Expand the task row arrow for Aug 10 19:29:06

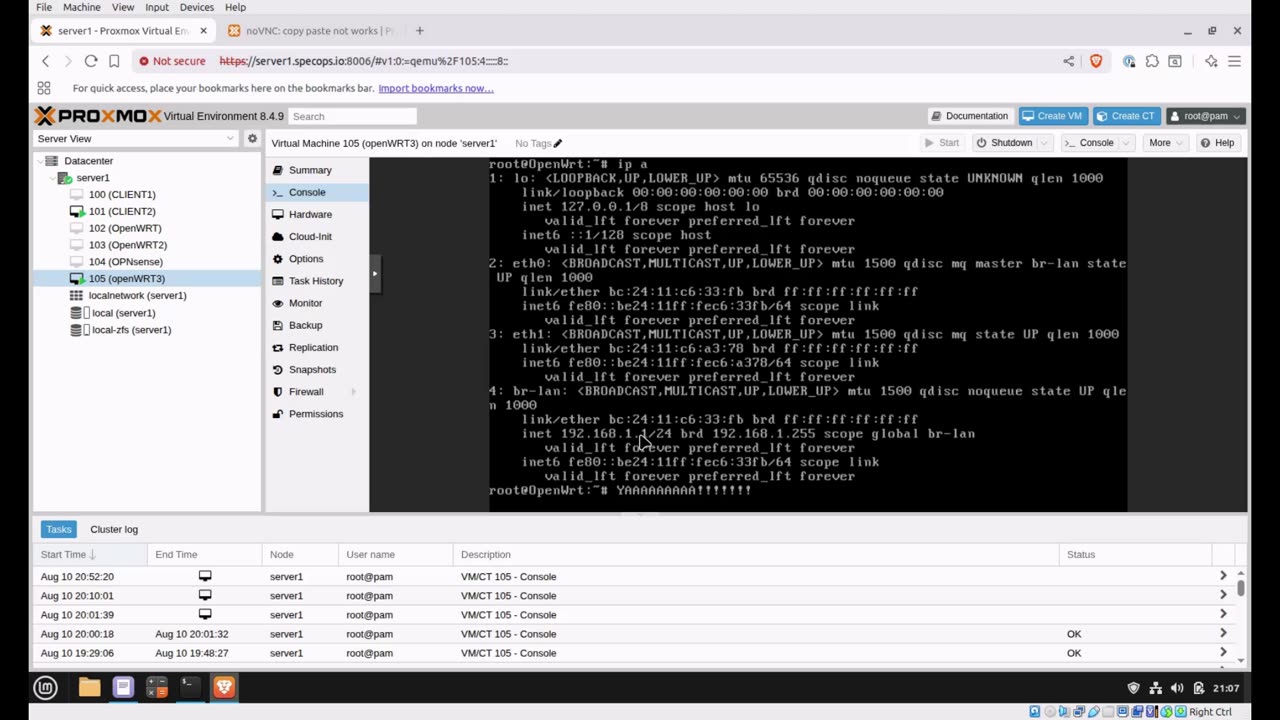(1223, 653)
